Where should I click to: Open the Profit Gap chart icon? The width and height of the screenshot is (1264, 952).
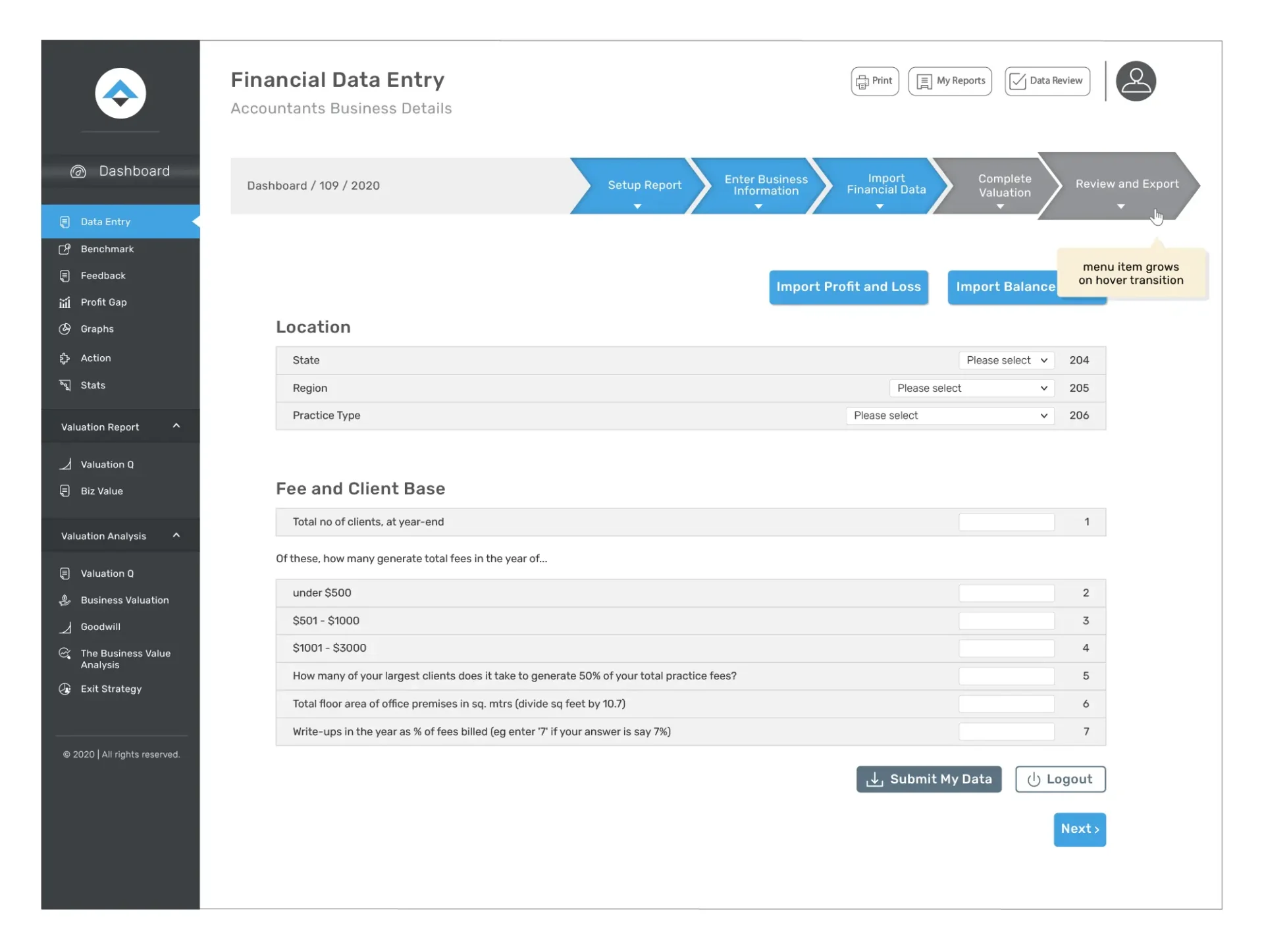(65, 302)
